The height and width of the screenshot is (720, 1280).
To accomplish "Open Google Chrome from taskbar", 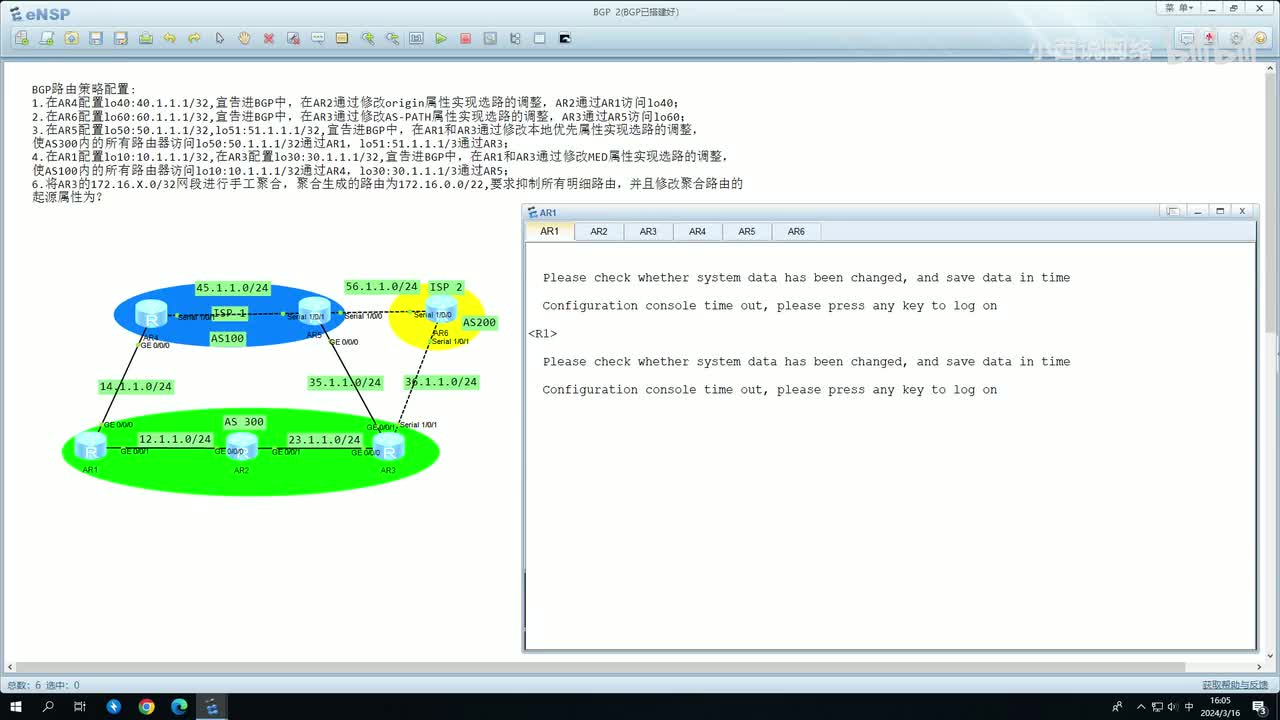I will pyautogui.click(x=147, y=707).
